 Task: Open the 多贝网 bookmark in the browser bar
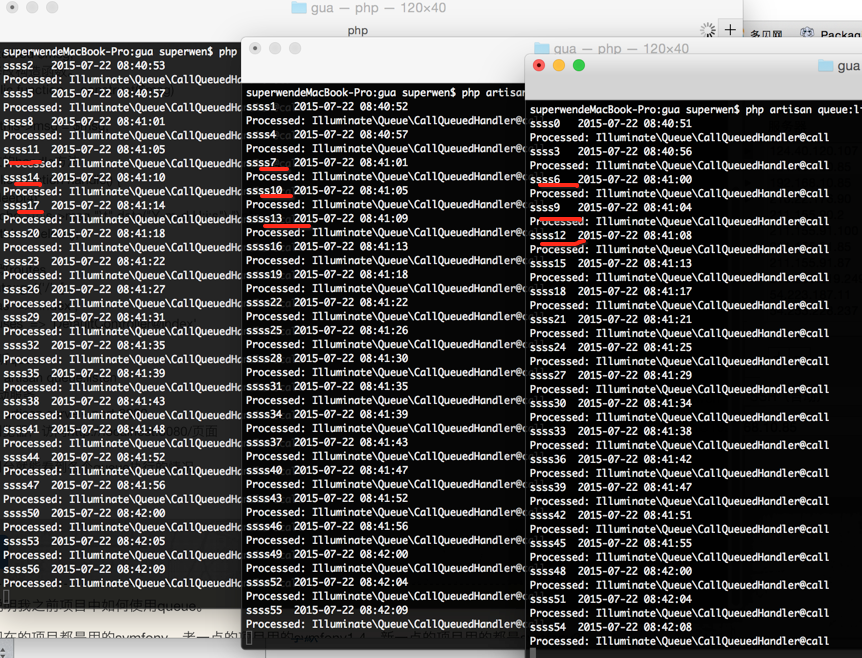click(x=766, y=34)
